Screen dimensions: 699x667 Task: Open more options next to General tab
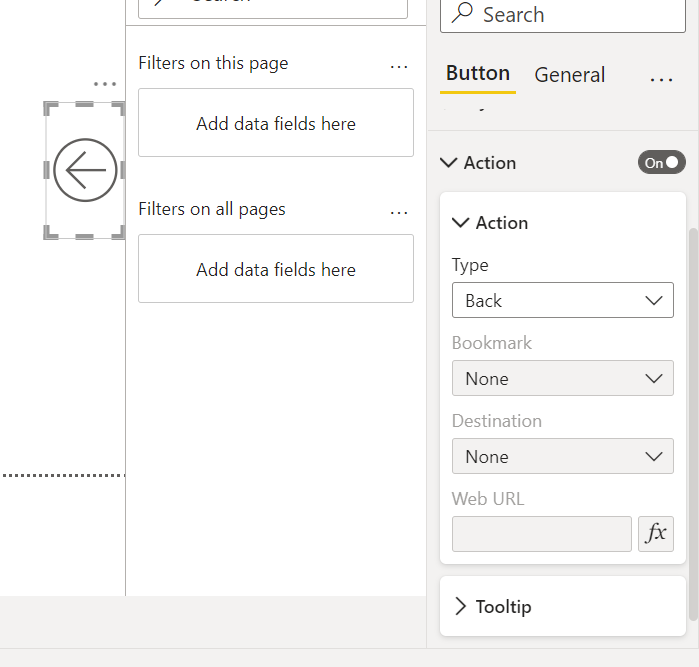click(661, 80)
